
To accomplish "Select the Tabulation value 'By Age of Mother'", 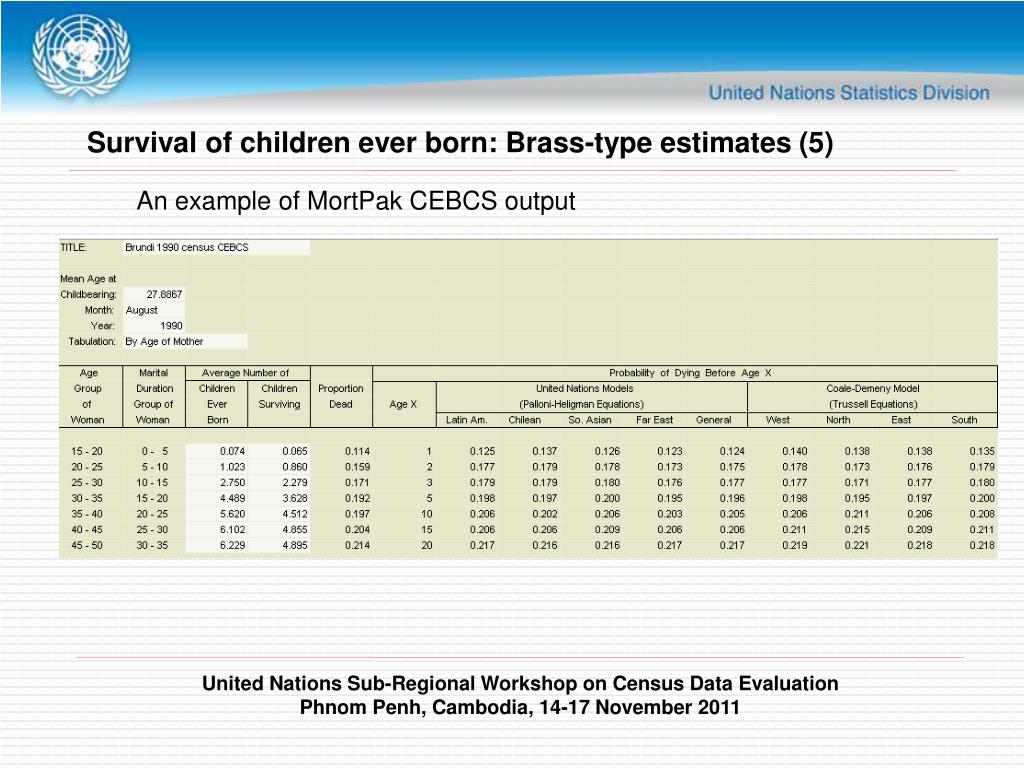I will (x=185, y=342).
